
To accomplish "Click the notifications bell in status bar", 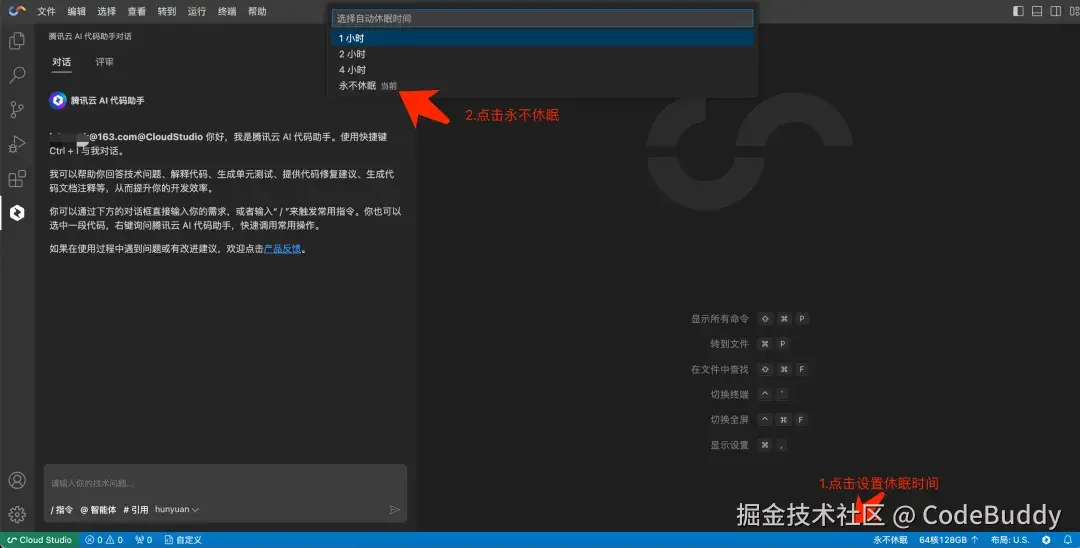I will 1068,540.
